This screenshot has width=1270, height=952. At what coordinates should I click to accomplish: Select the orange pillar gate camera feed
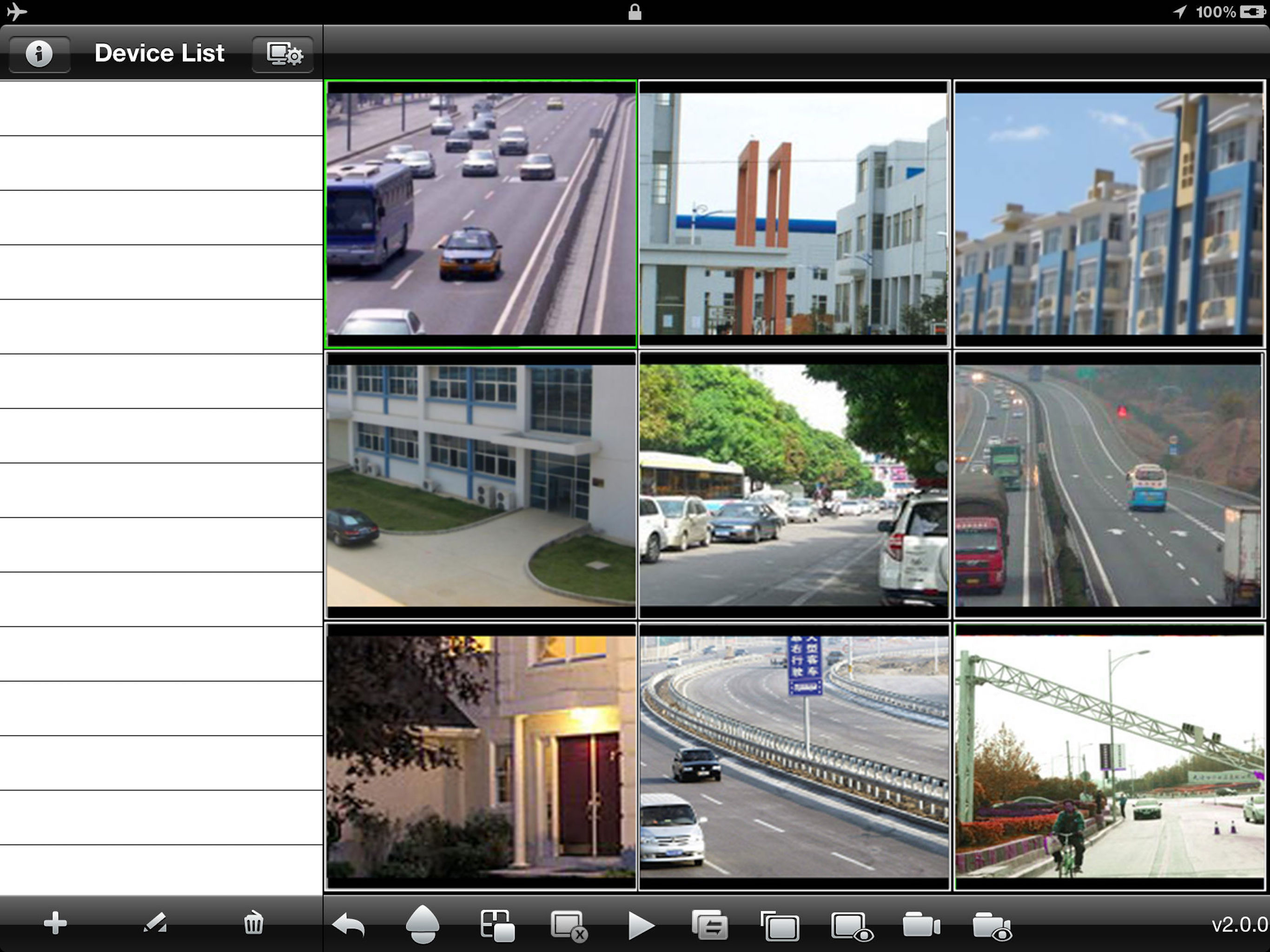pyautogui.click(x=794, y=214)
